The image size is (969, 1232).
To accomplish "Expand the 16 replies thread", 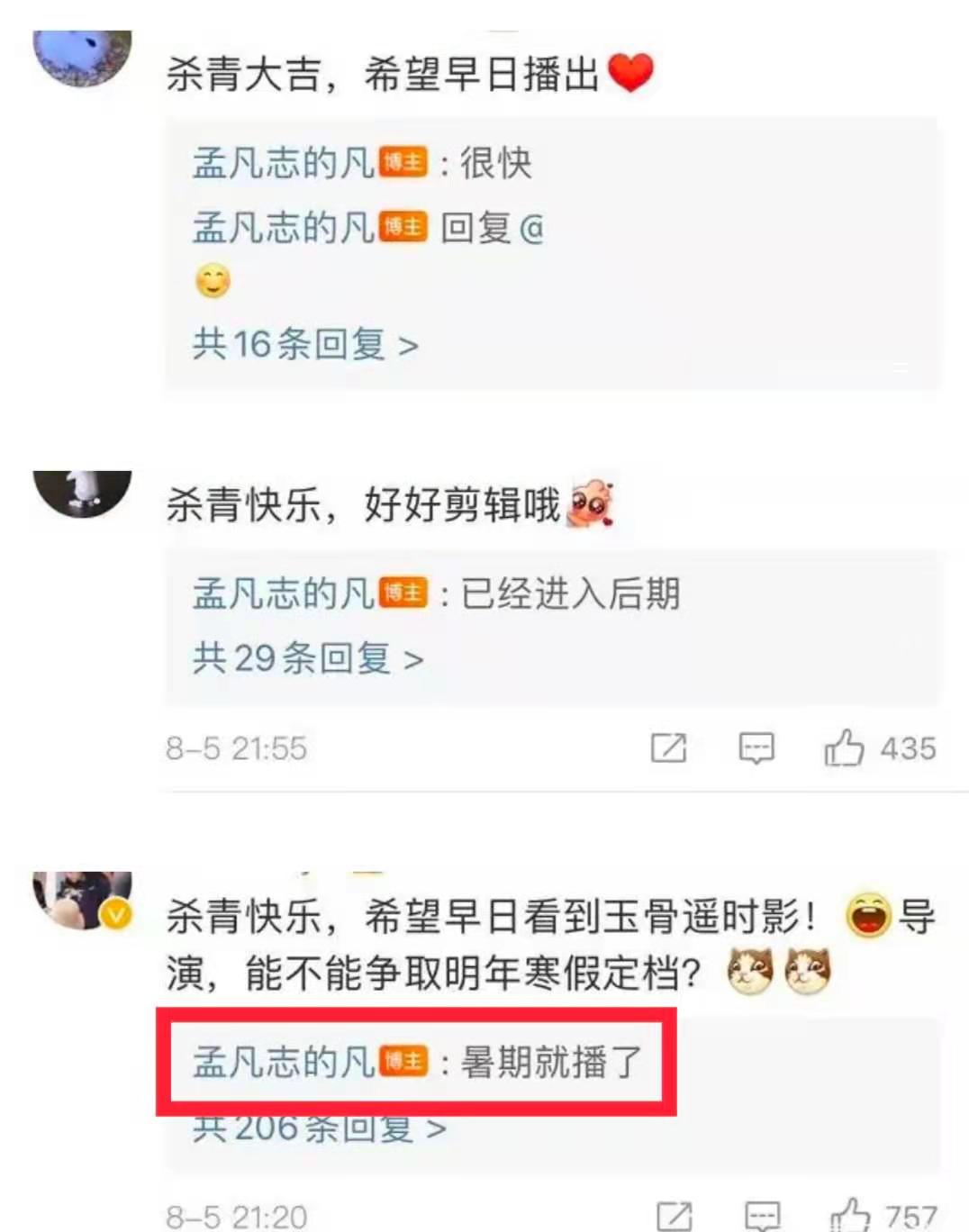I will pyautogui.click(x=305, y=344).
